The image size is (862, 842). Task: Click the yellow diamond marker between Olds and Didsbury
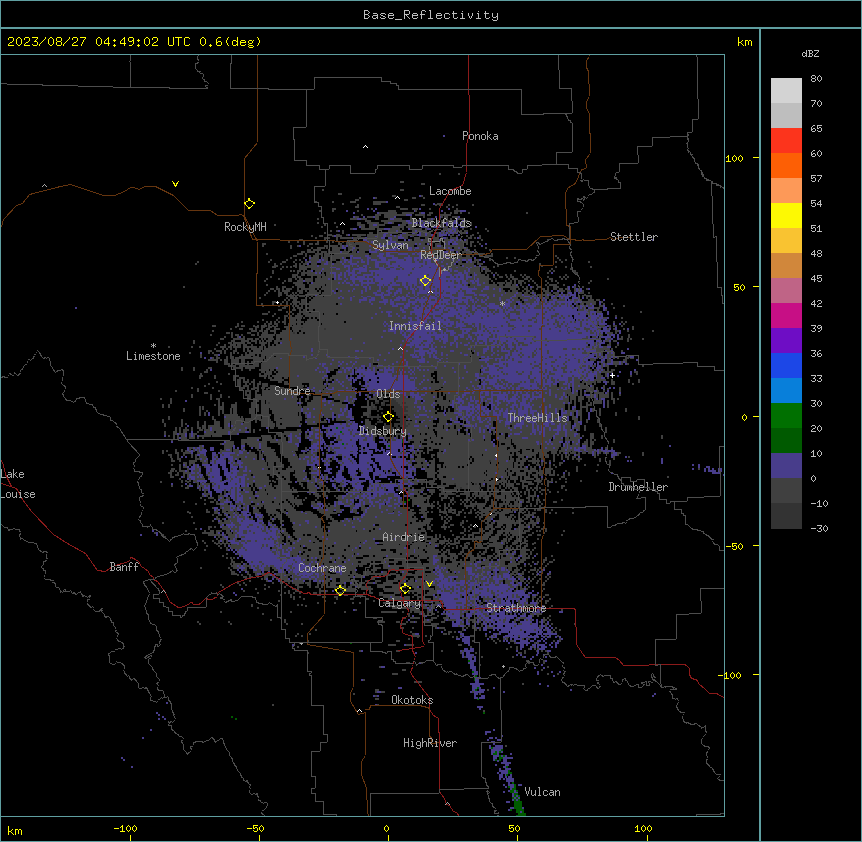(x=389, y=417)
